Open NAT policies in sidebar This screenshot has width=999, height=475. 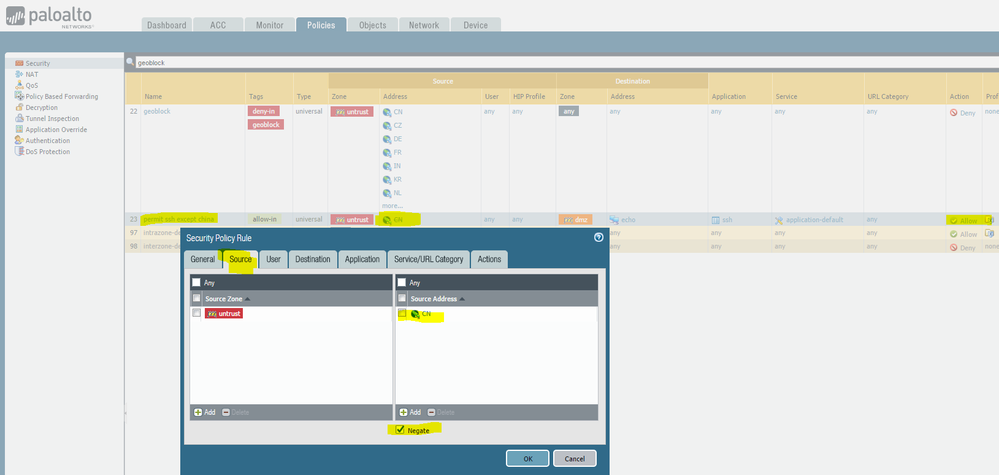coord(32,74)
